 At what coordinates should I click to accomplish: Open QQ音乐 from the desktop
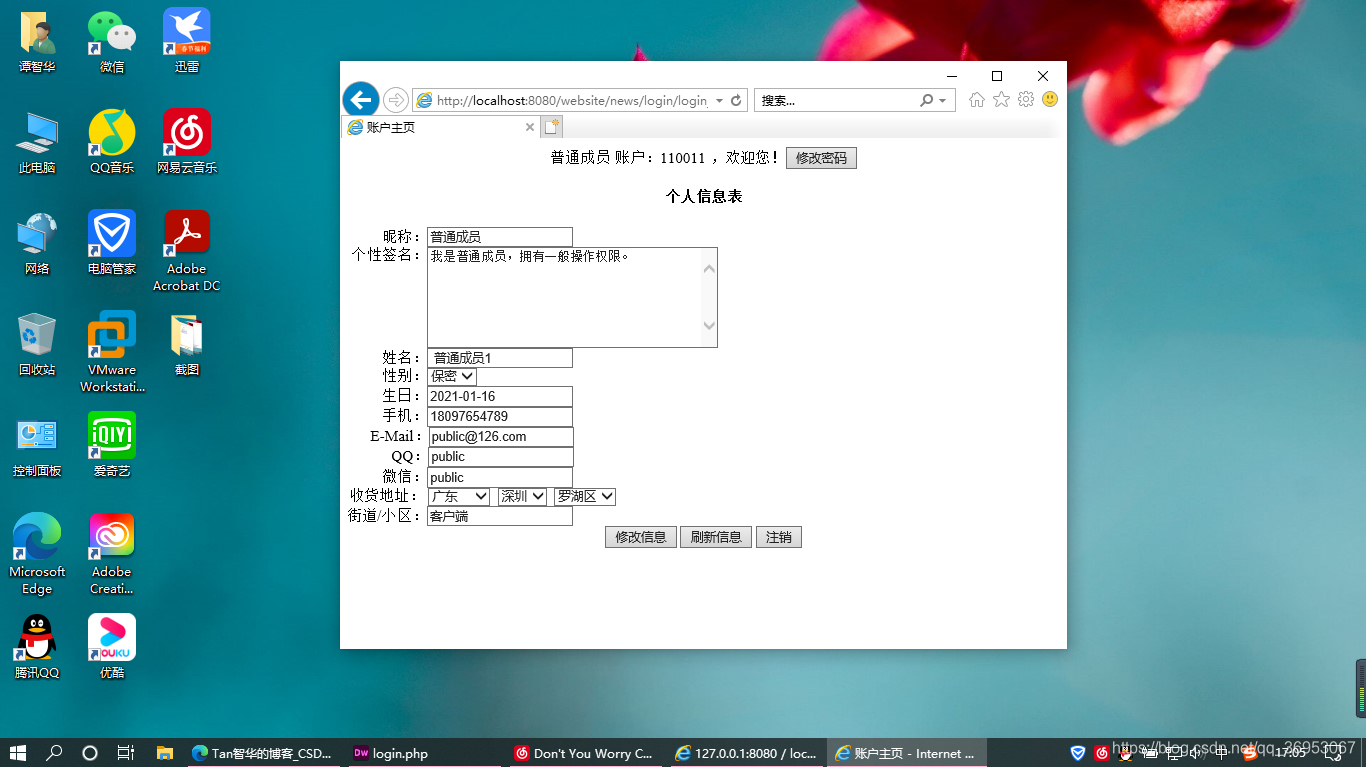tap(110, 130)
